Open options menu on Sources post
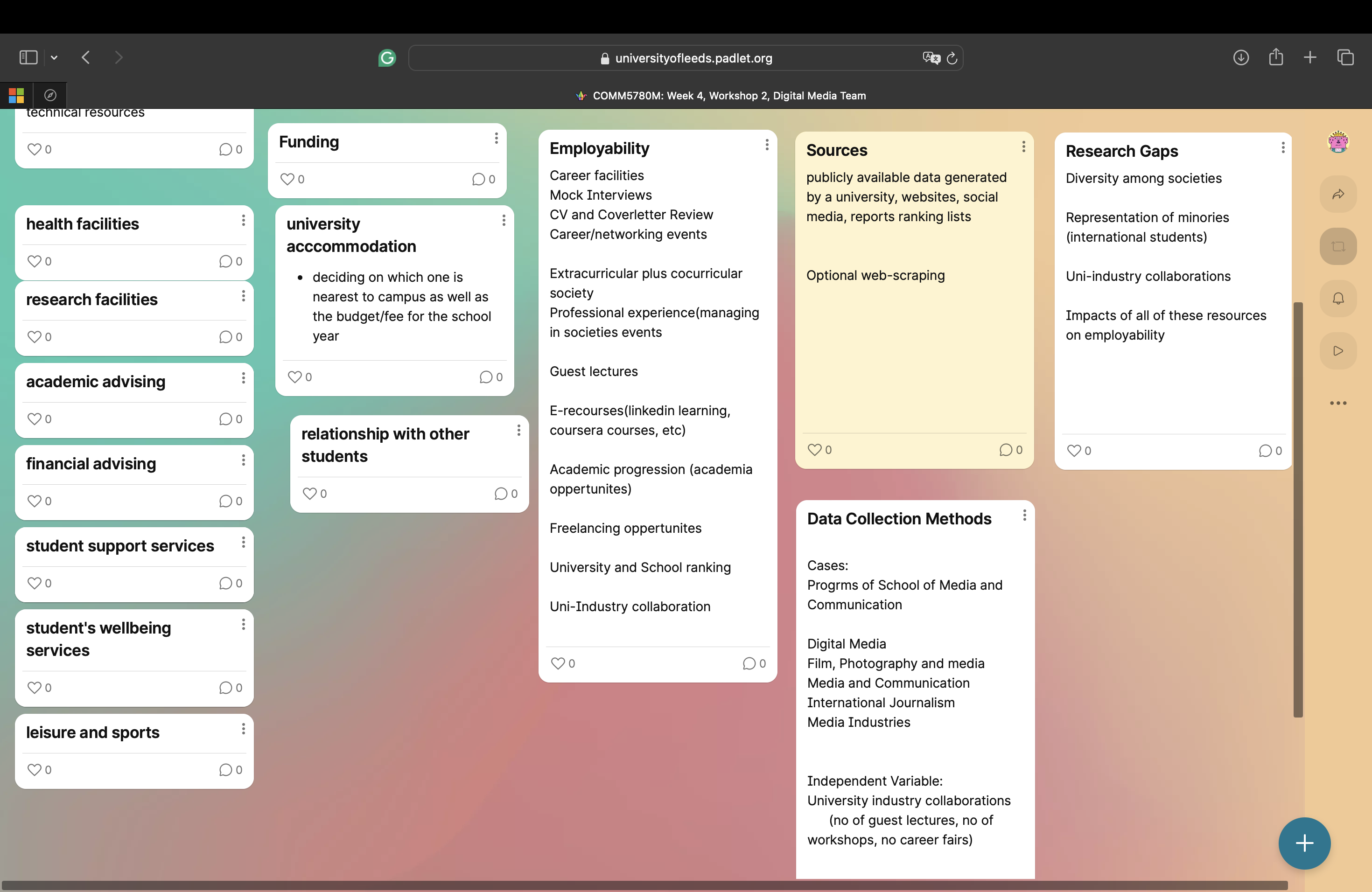 (1023, 147)
